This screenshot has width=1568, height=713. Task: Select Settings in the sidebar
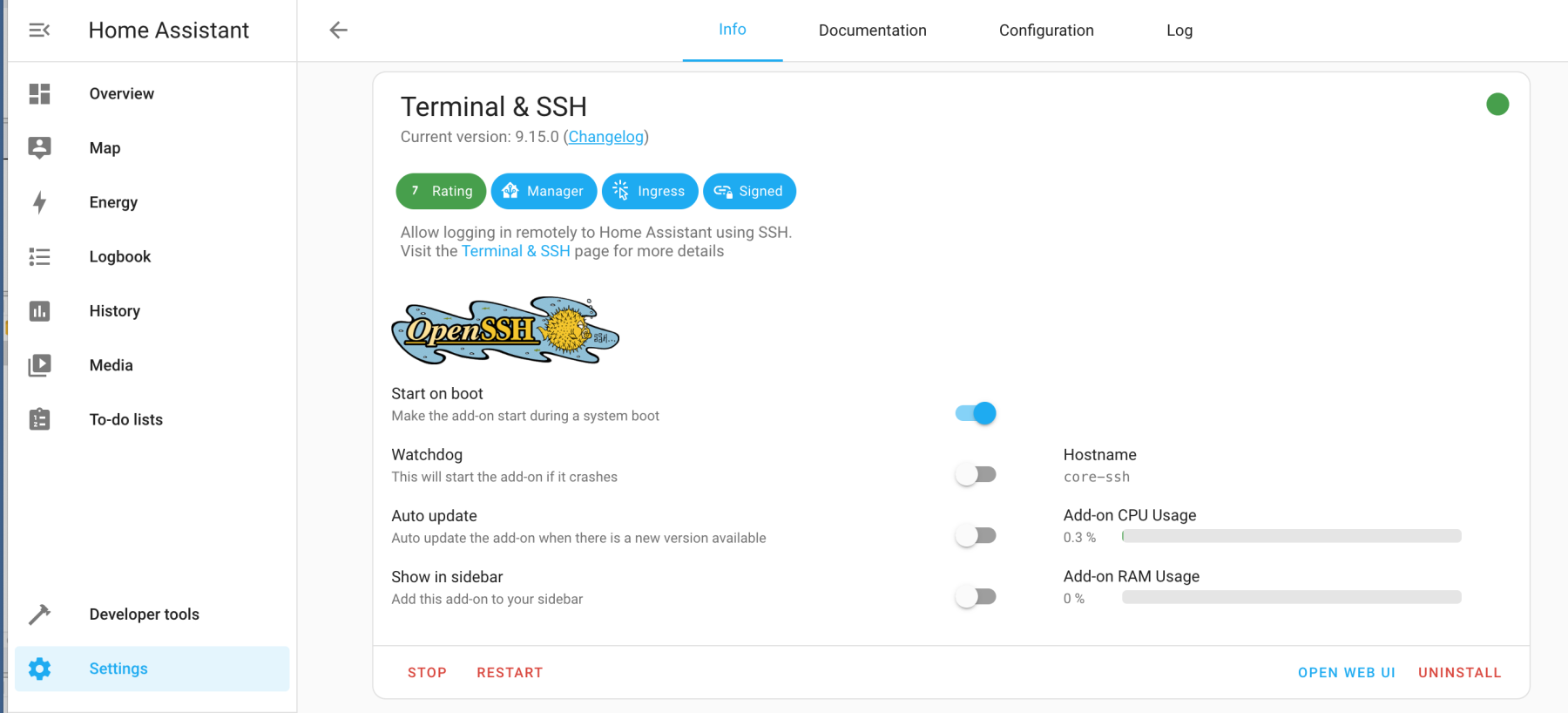(x=152, y=669)
